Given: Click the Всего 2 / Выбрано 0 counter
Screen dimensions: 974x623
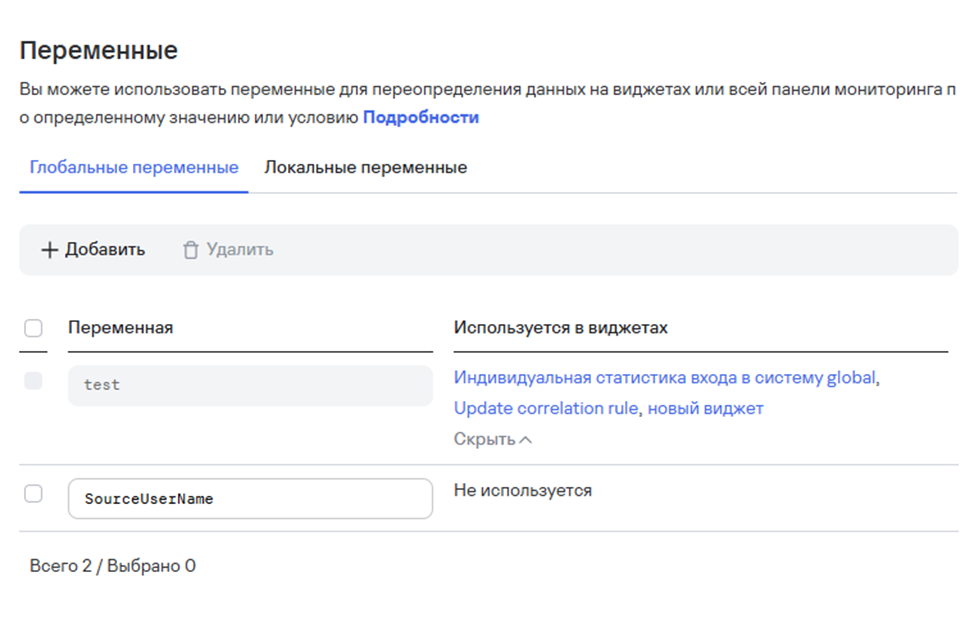Looking at the screenshot, I should pyautogui.click(x=113, y=566).
